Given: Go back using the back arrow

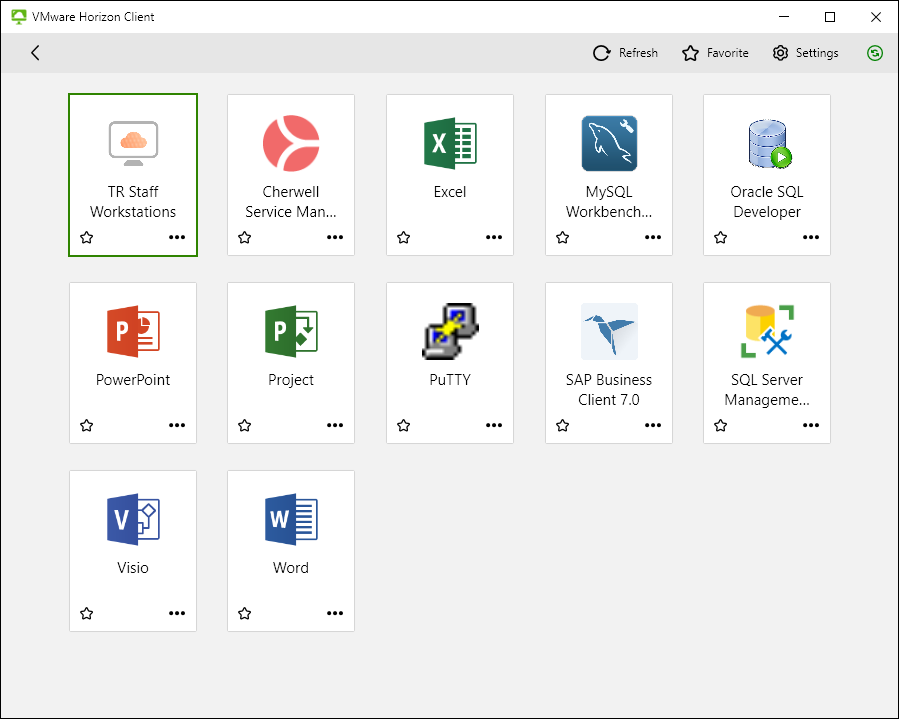Looking at the screenshot, I should click(35, 53).
